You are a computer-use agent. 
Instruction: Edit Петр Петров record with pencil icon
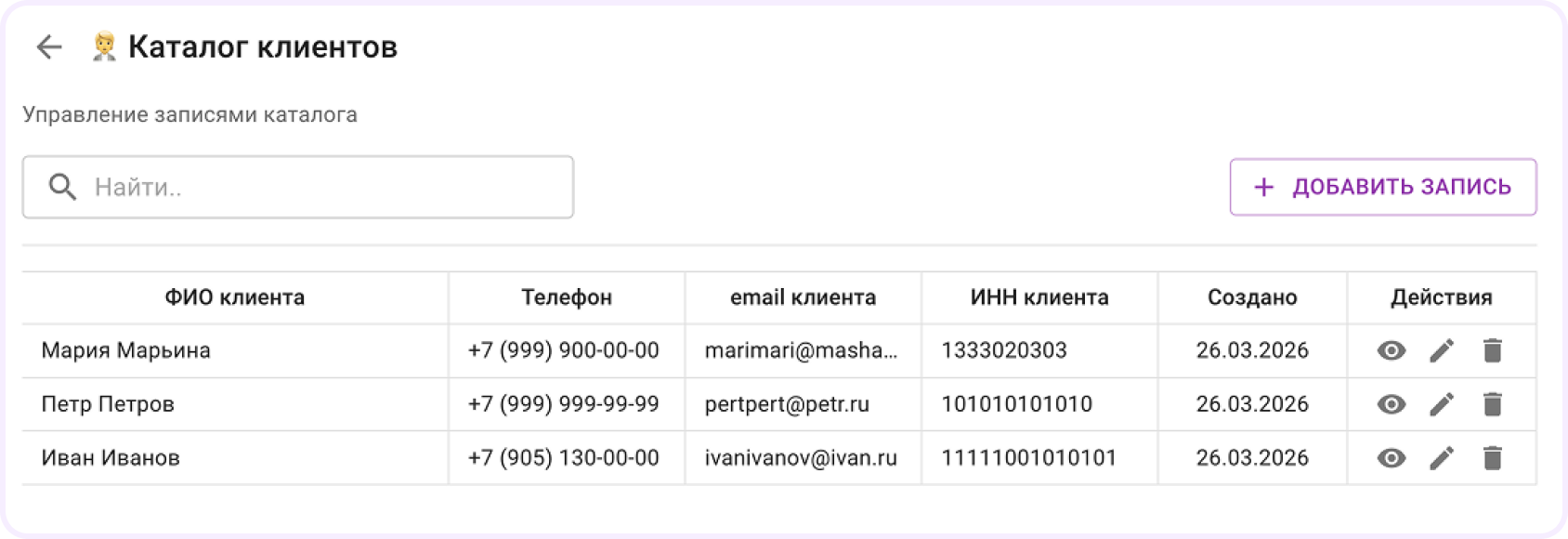click(1442, 404)
